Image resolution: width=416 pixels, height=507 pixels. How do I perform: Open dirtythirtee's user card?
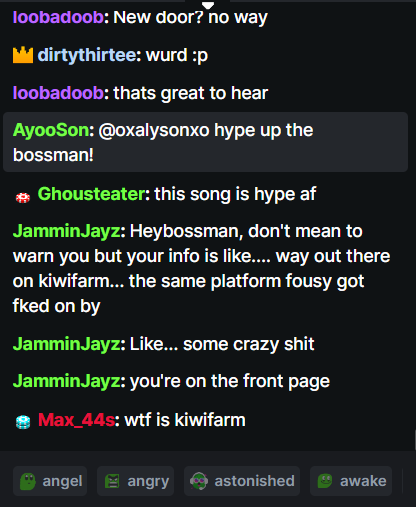(x=87, y=55)
